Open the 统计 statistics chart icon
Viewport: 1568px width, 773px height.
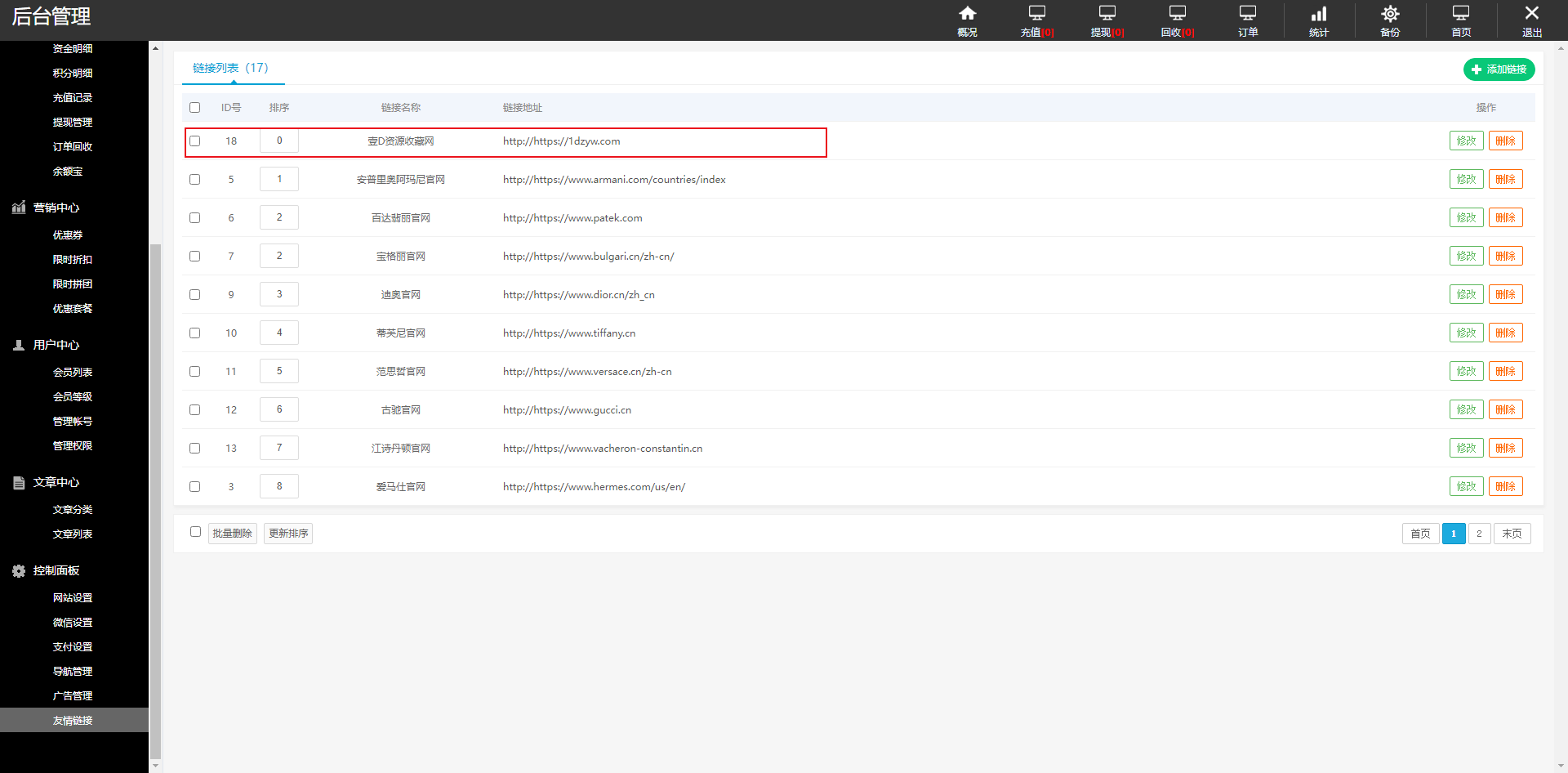point(1319,20)
